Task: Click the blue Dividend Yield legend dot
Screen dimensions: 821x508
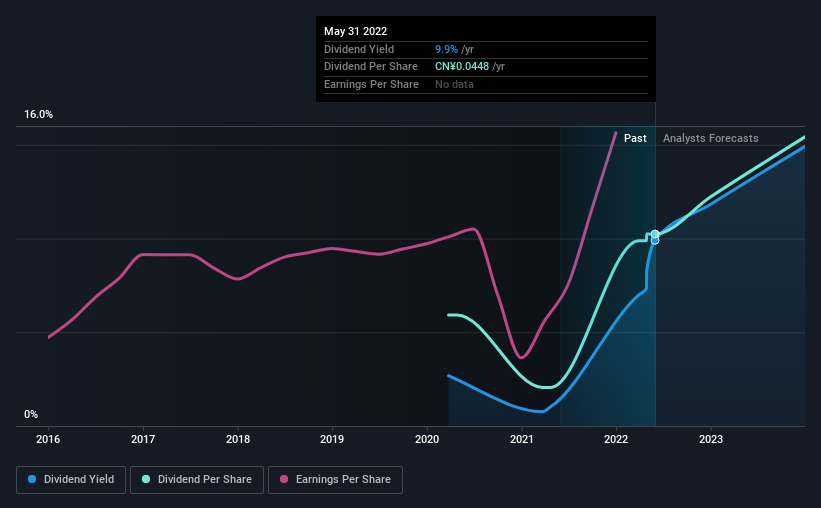Action: tap(32, 479)
